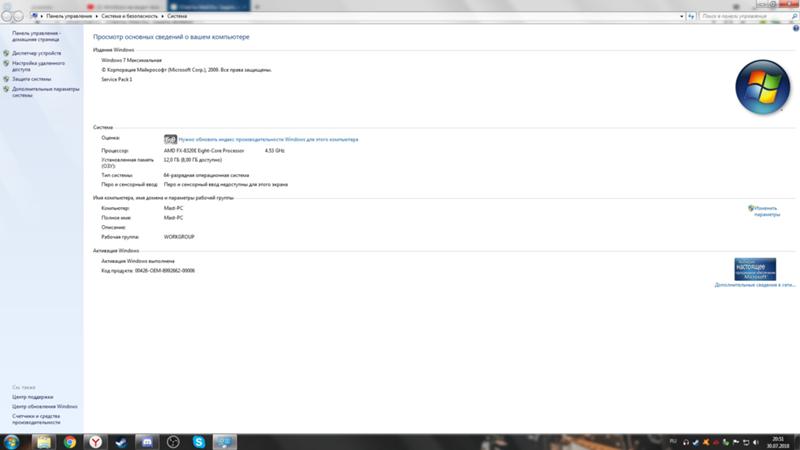
Task: Select 'Панель управления' in the address breadcrumb
Action: (x=69, y=16)
